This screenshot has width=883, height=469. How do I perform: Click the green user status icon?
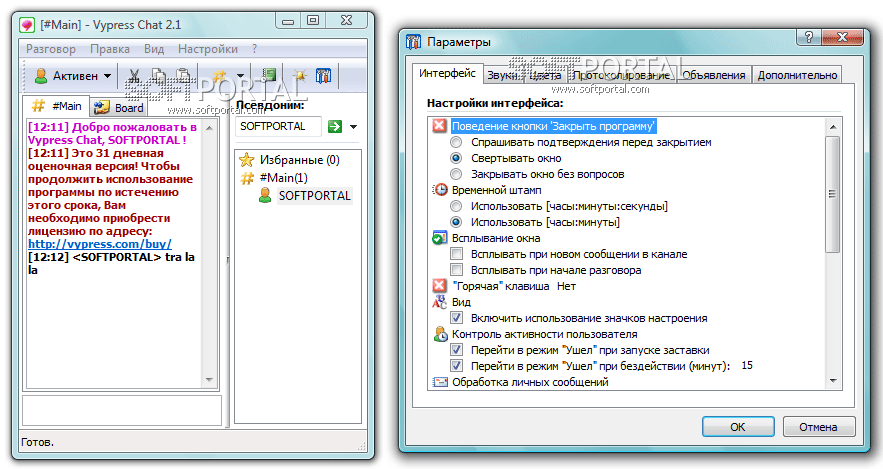pos(41,75)
